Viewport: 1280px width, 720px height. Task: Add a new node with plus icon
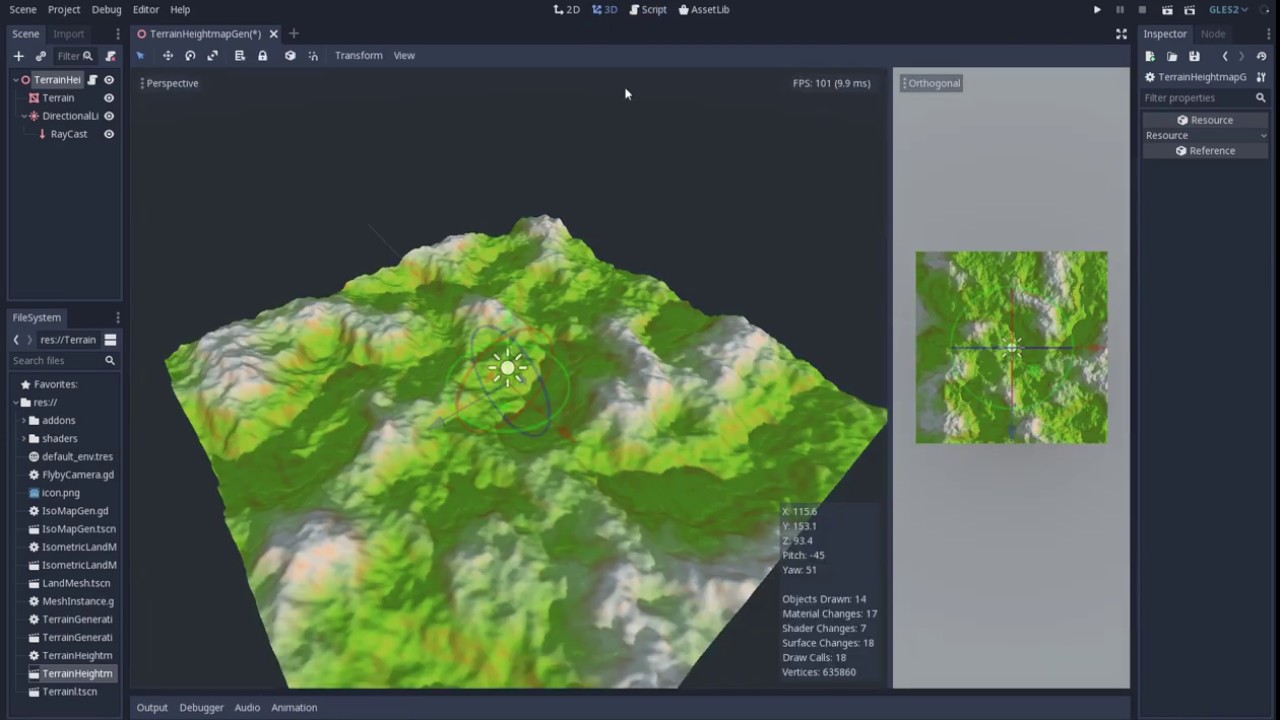pos(18,56)
